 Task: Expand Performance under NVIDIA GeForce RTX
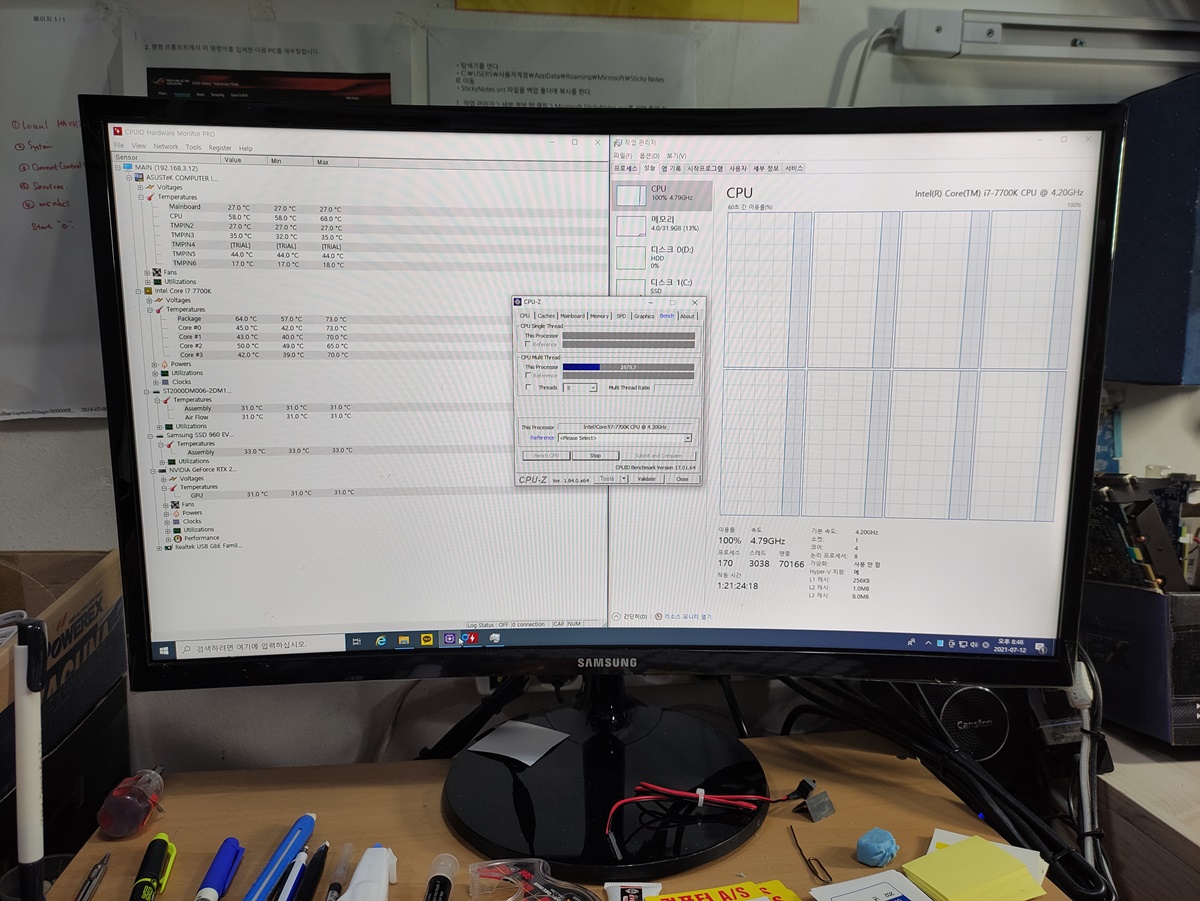[167, 538]
